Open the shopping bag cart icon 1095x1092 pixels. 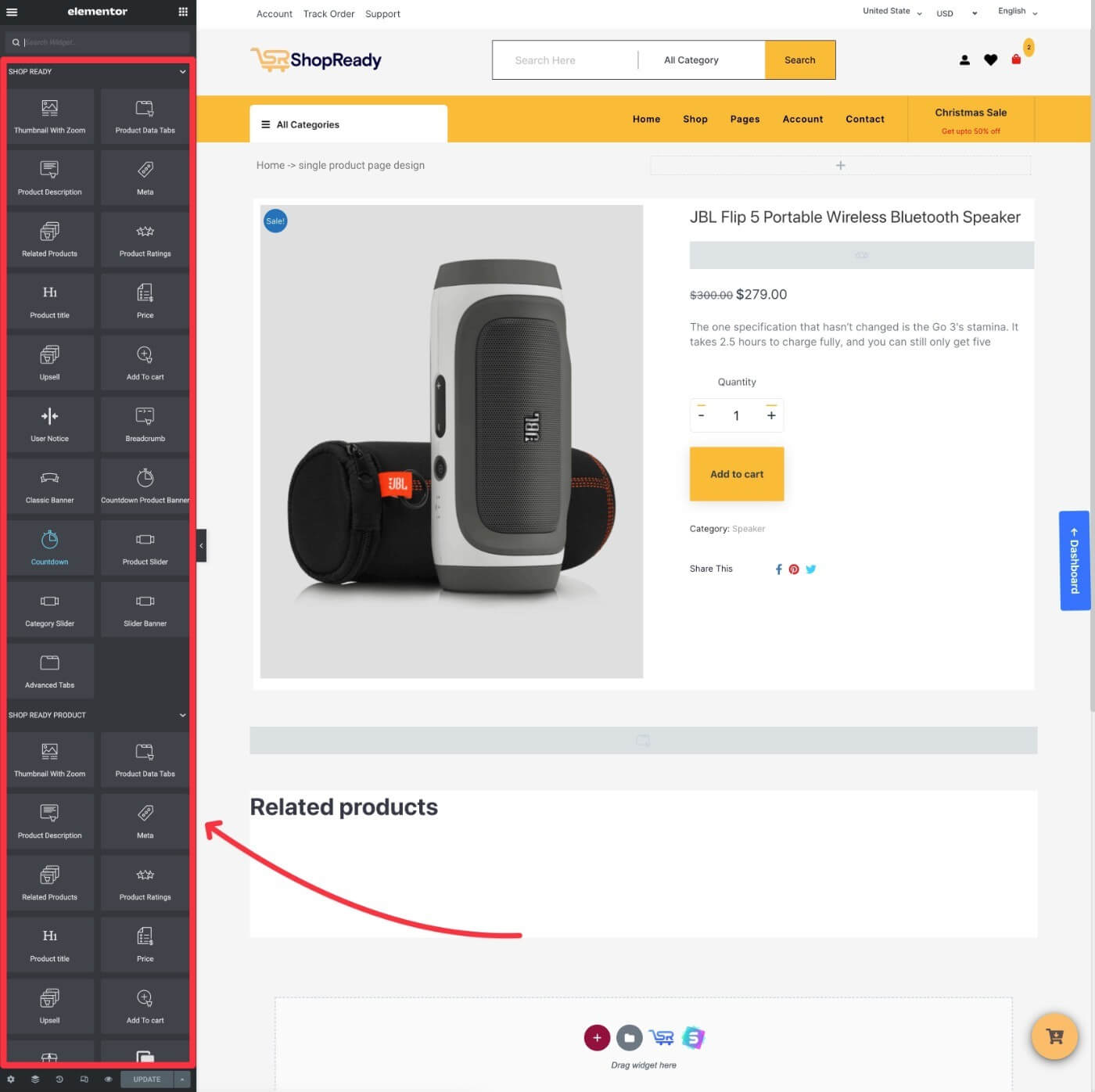point(1016,59)
